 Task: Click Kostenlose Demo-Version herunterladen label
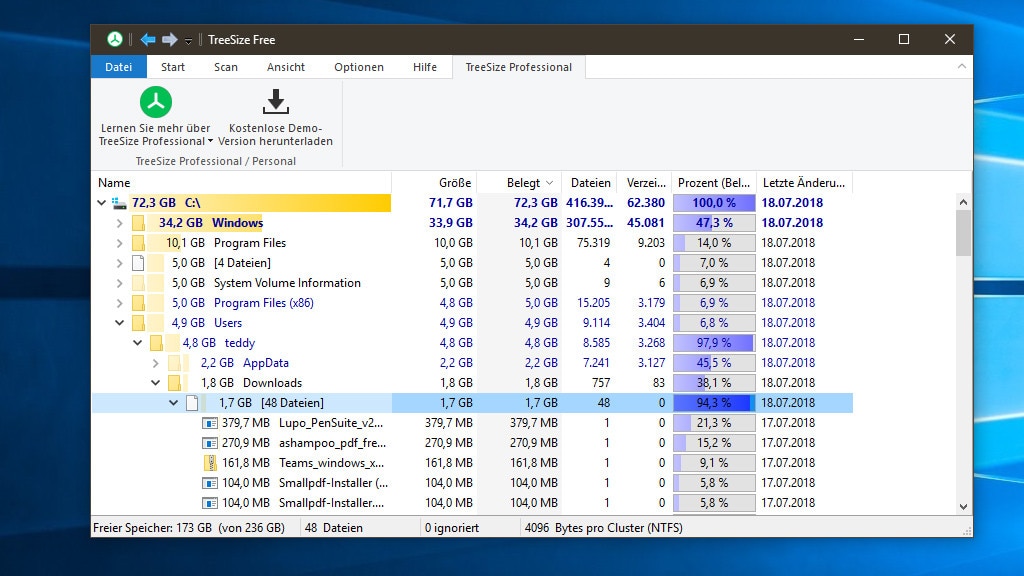point(275,135)
